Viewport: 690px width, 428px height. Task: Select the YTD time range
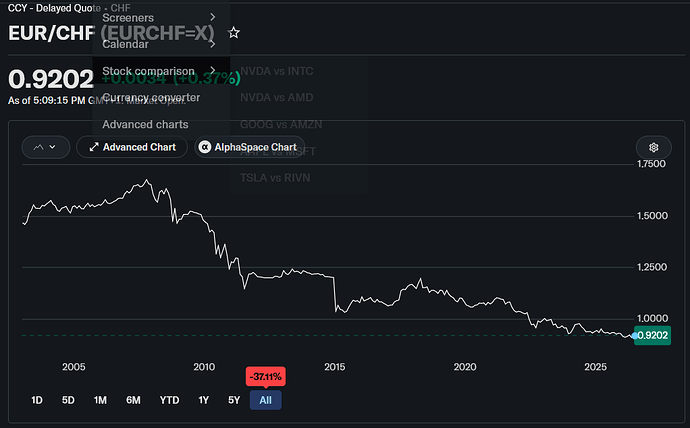coord(169,400)
